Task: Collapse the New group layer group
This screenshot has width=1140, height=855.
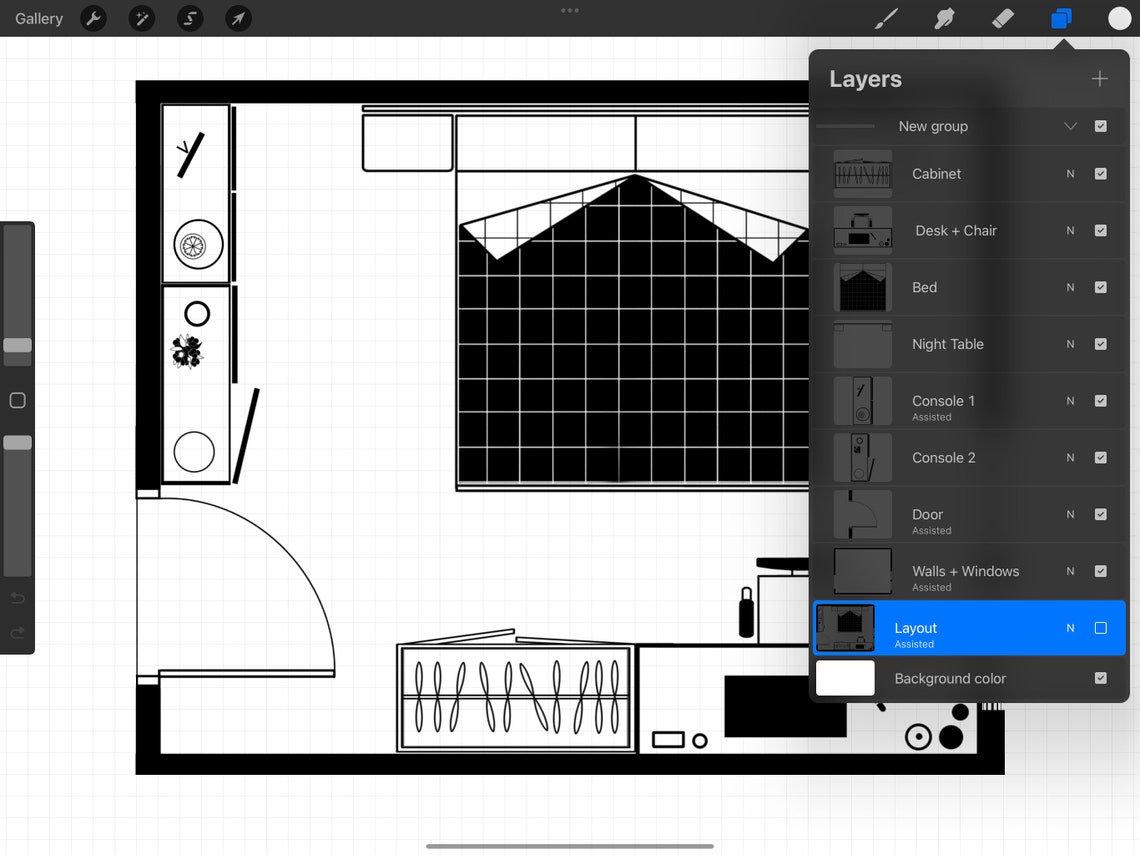Action: click(1069, 126)
